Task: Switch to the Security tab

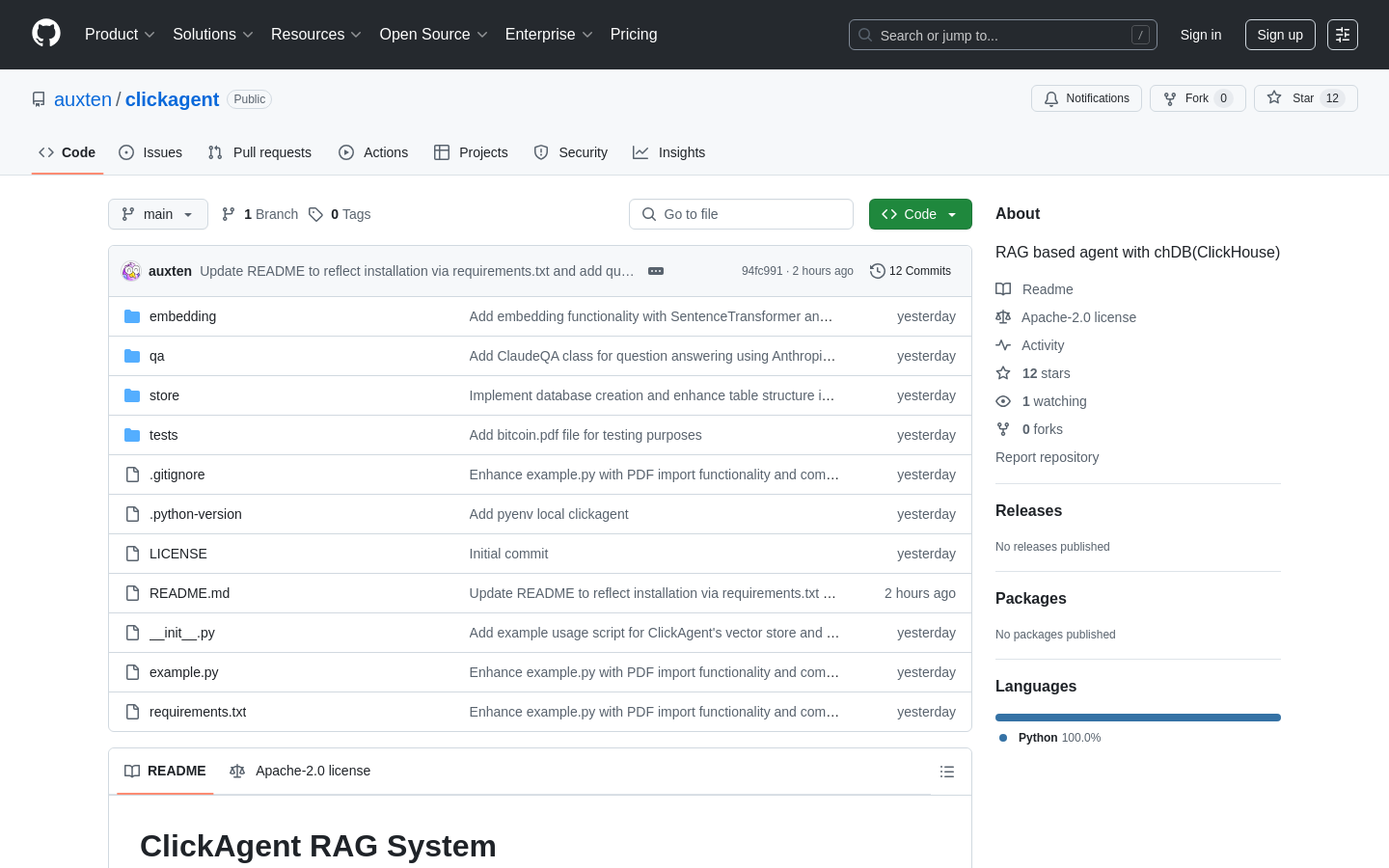Action: point(571,152)
